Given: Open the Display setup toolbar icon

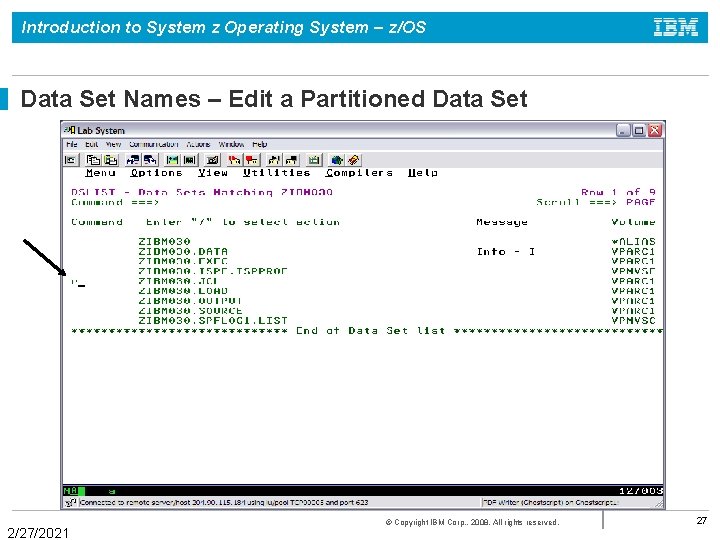Looking at the screenshot, I should point(173,160).
